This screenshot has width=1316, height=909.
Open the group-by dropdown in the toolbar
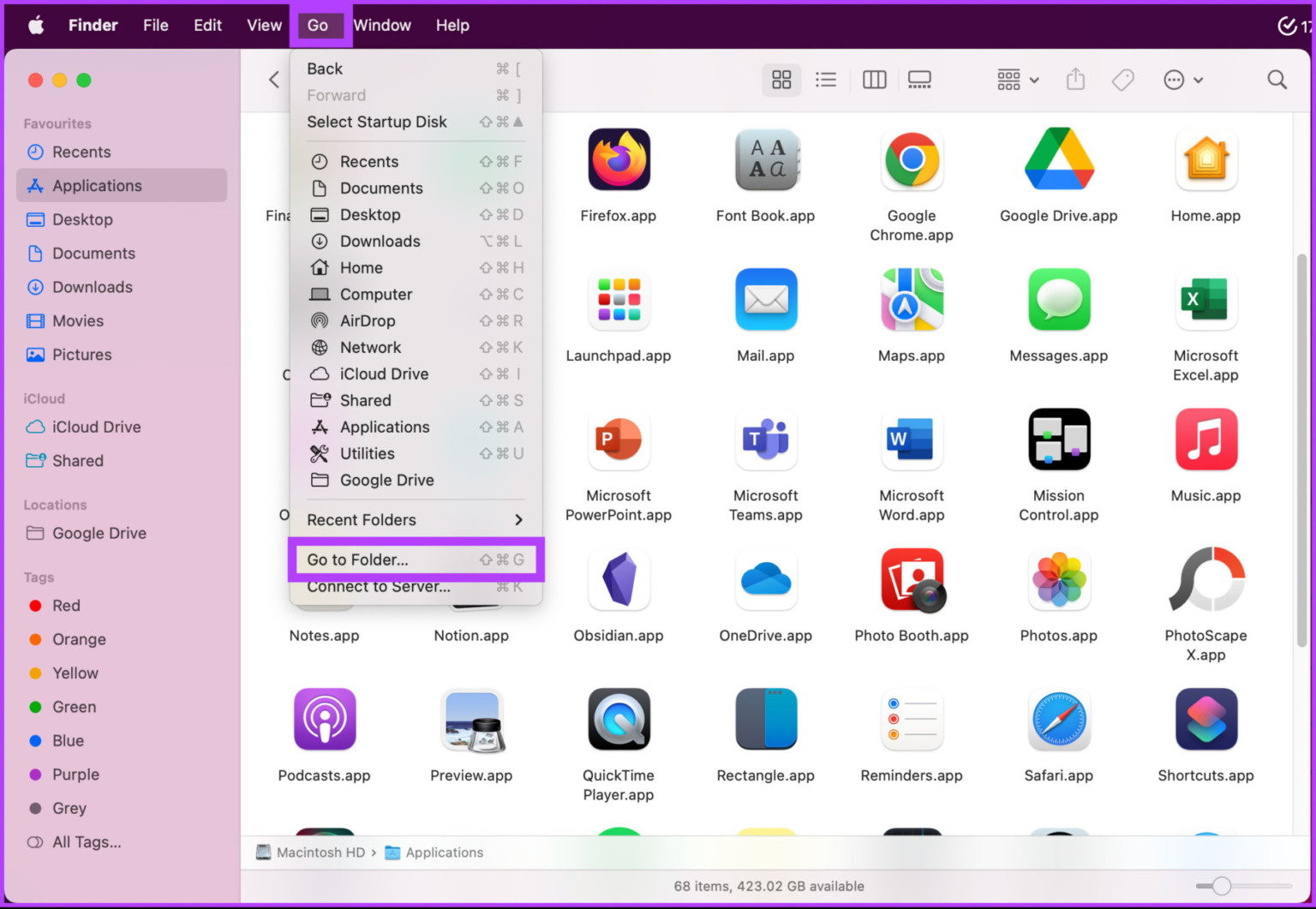click(1016, 80)
